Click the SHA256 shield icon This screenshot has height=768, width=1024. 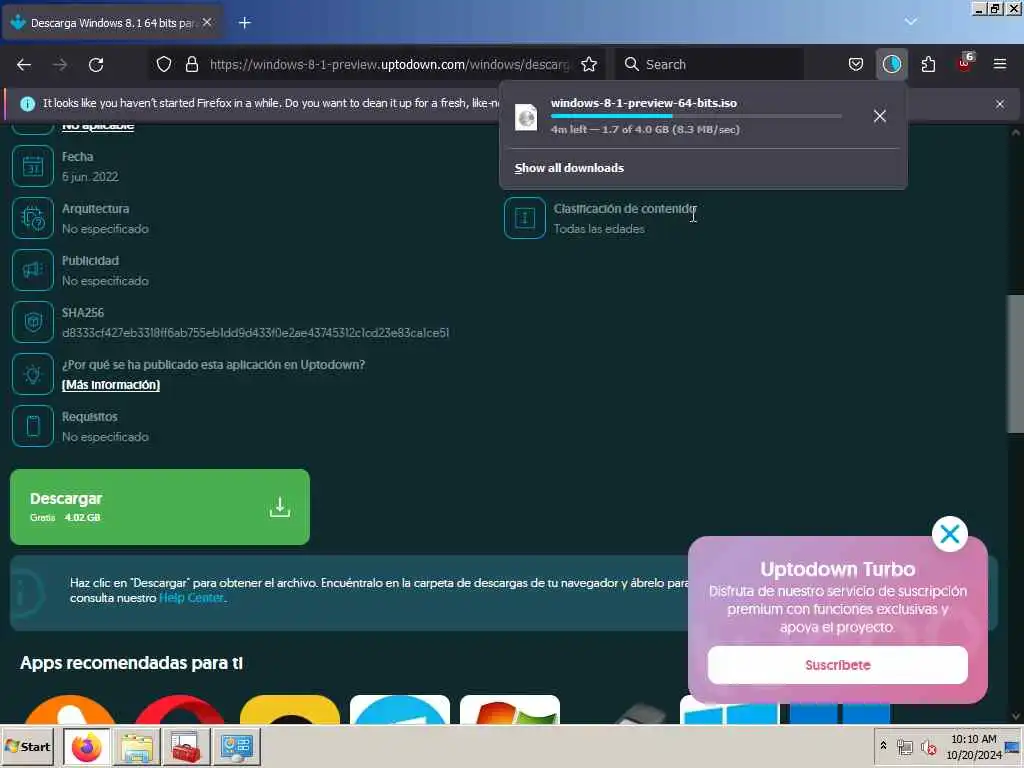click(x=33, y=322)
